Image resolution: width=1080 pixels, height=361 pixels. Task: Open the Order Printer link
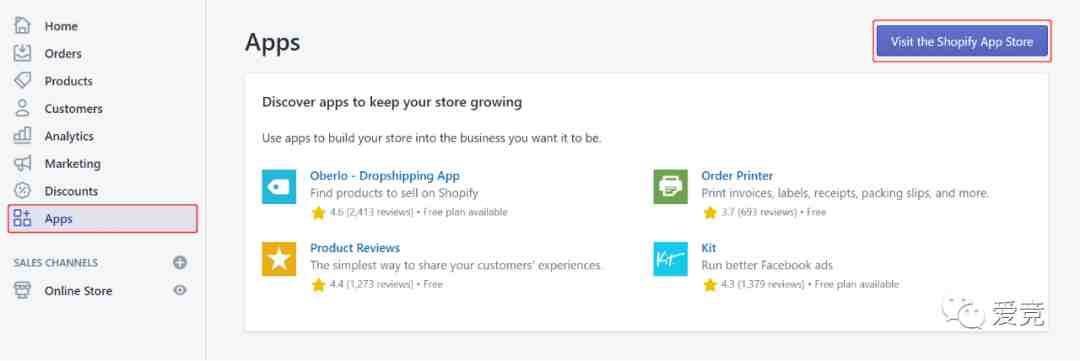pyautogui.click(x=737, y=176)
